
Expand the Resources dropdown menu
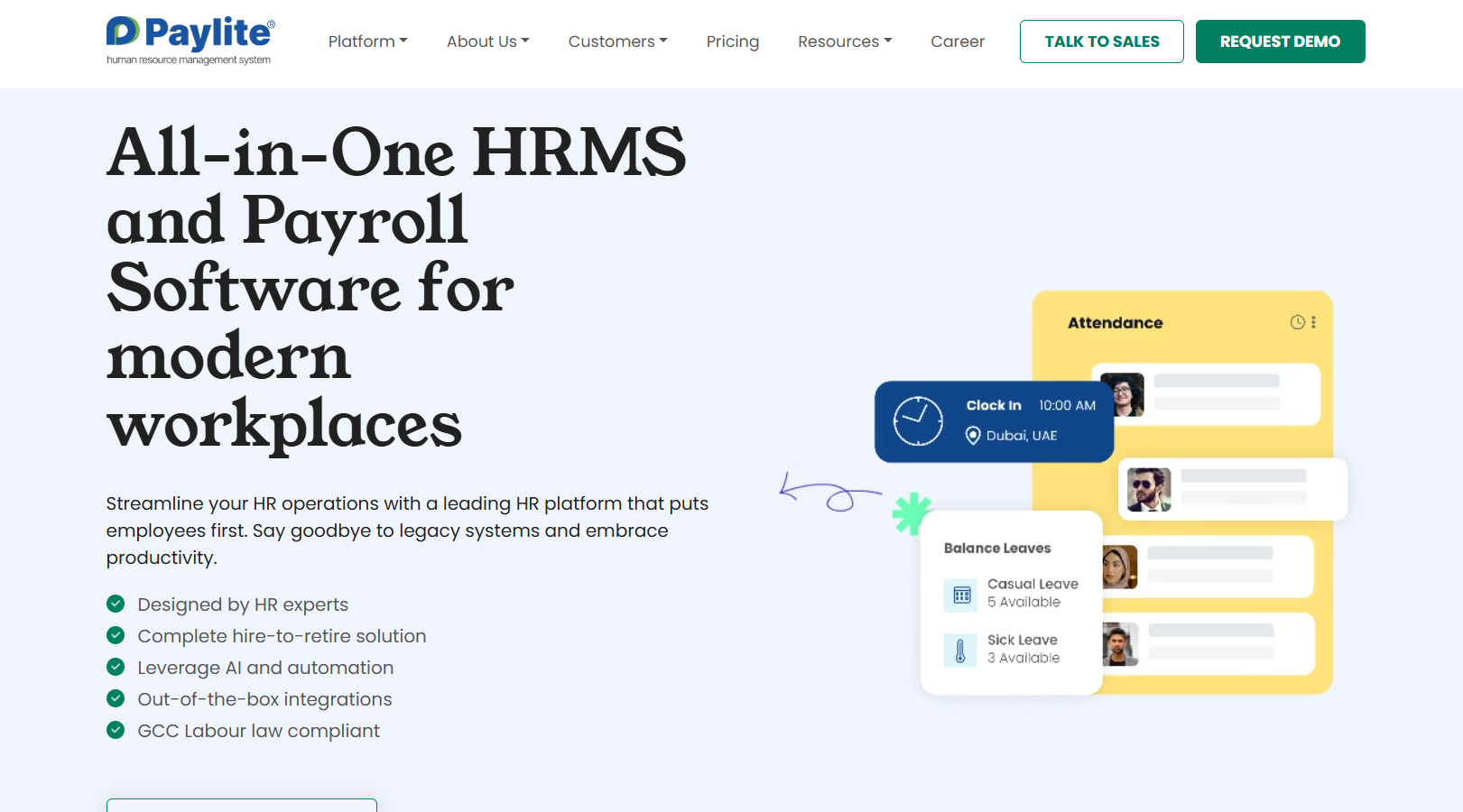[x=845, y=42]
